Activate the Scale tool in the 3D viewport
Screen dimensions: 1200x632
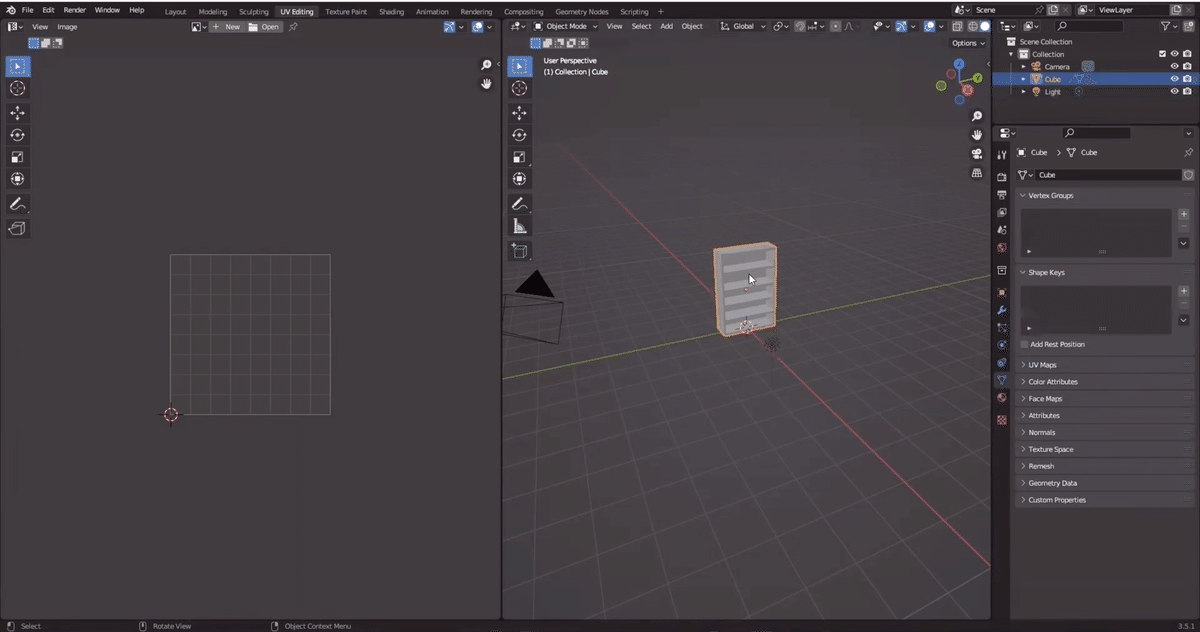pyautogui.click(x=519, y=157)
